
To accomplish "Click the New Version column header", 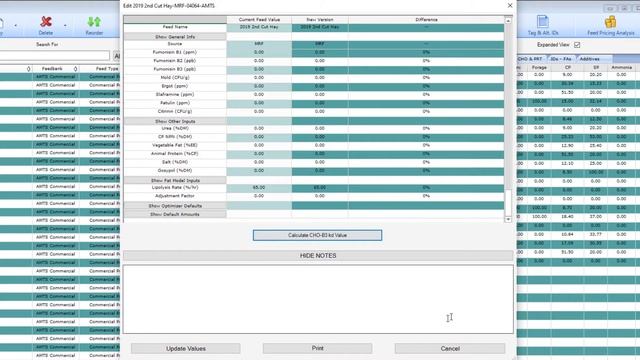I will (320, 20).
